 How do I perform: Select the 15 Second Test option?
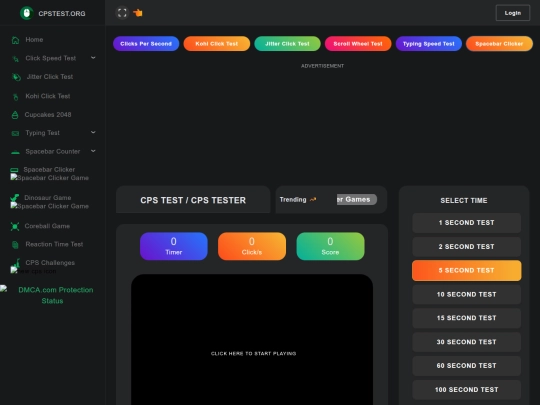point(467,318)
